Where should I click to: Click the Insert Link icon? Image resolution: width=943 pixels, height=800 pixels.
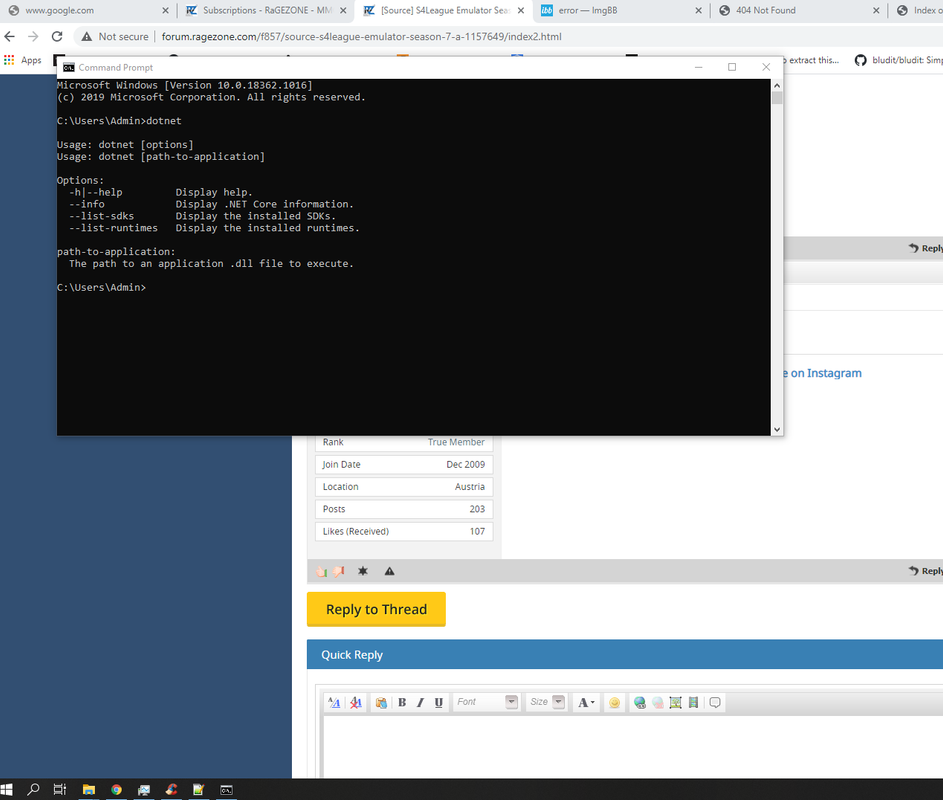click(640, 702)
